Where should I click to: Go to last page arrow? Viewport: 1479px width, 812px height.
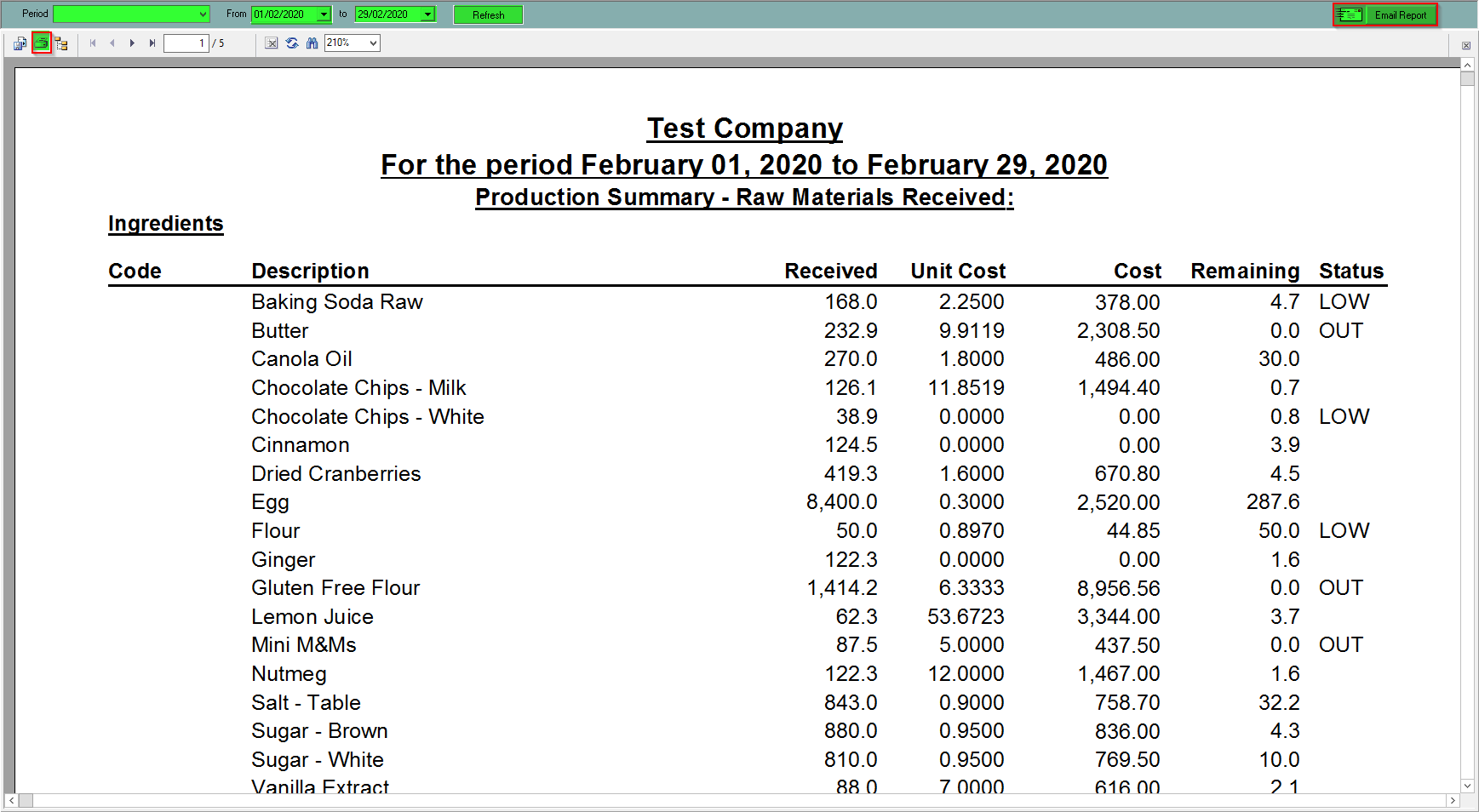pos(152,43)
